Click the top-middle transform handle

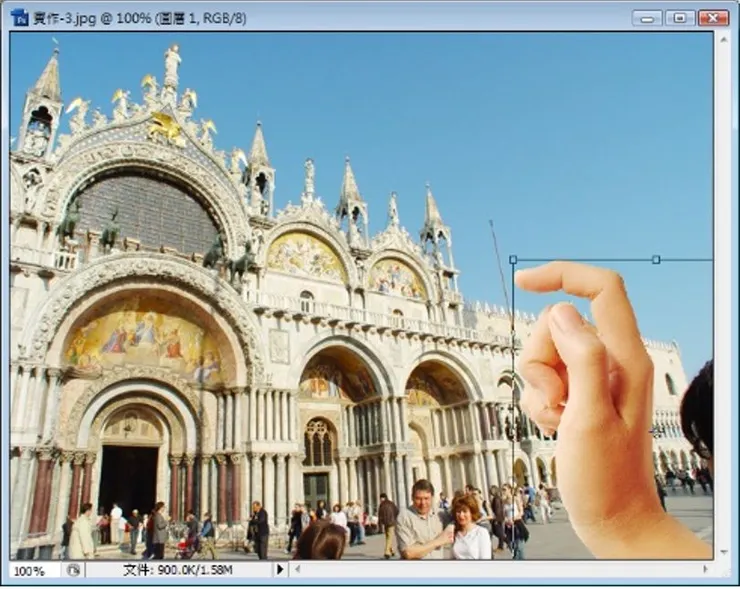coord(656,260)
